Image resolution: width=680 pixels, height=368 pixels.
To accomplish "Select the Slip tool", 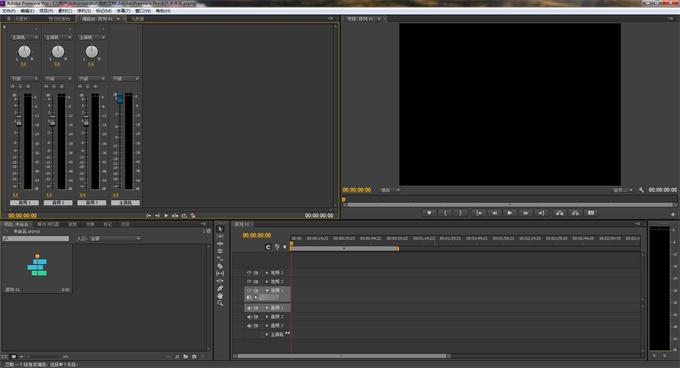I will [x=220, y=273].
